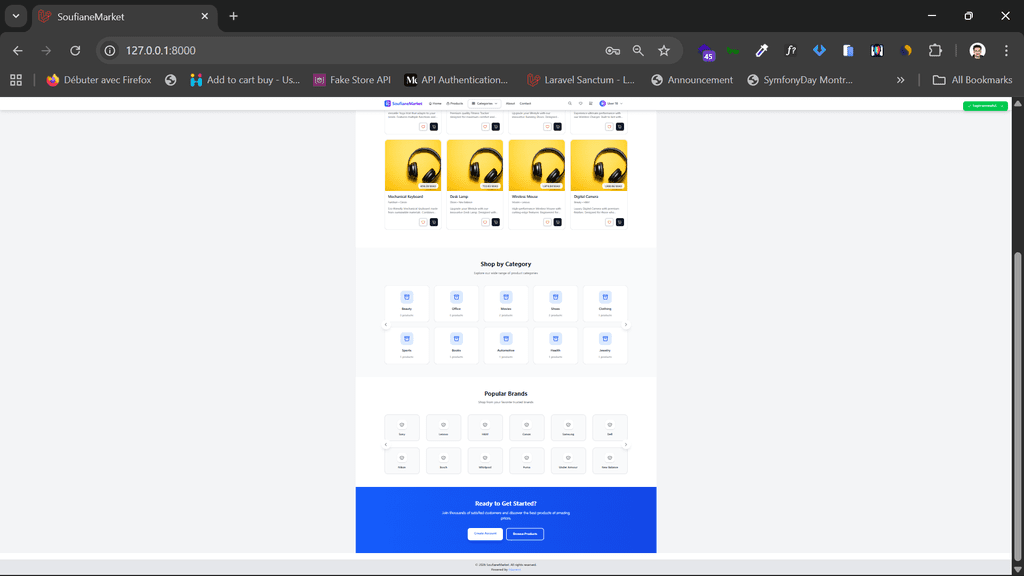Add Digital Camera to wishlist
The width and height of the screenshot is (1024, 576).
(609, 222)
